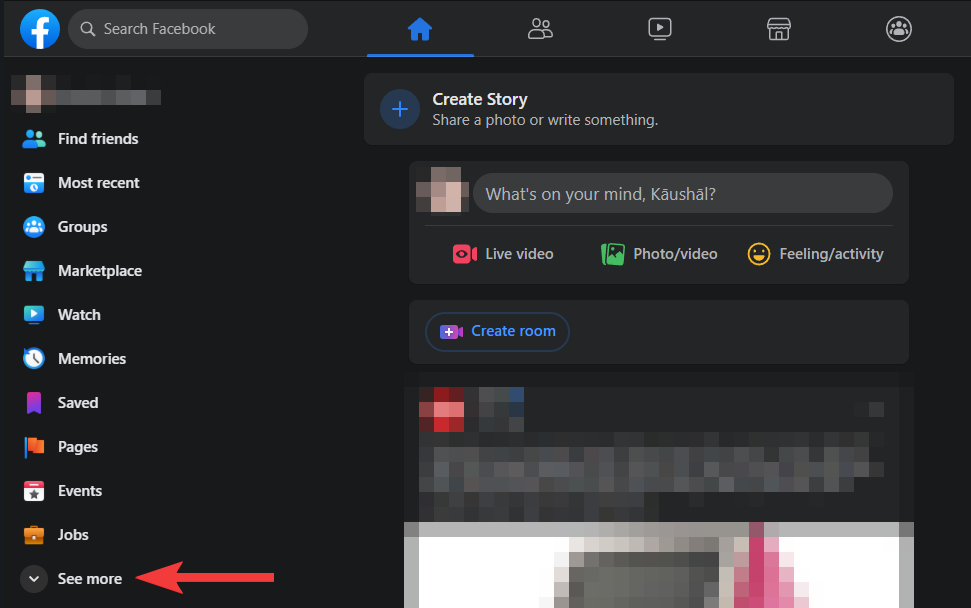971x608 pixels.
Task: Click the Photo/video green icon
Action: (x=612, y=254)
